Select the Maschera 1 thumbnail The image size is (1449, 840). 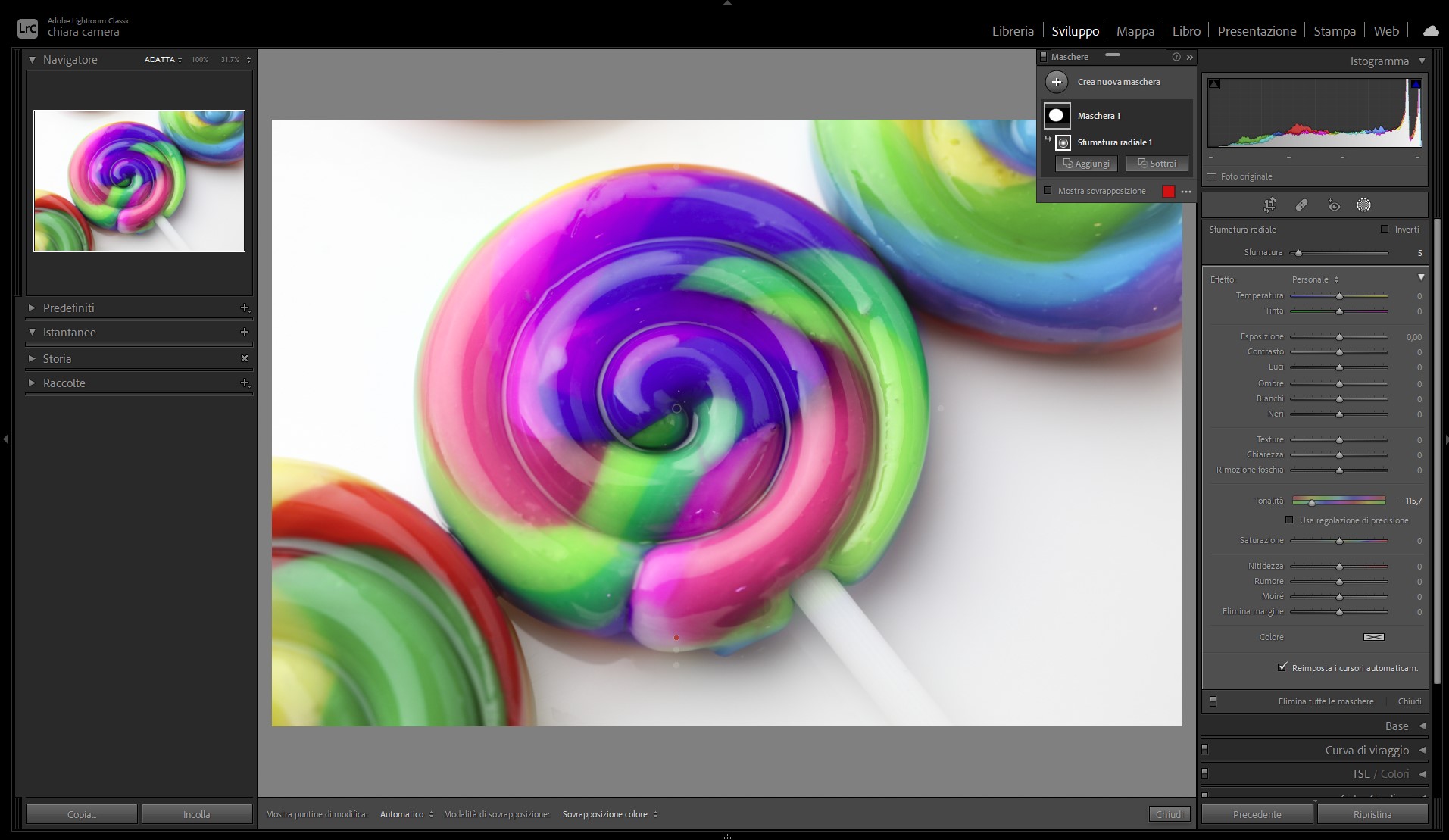pyautogui.click(x=1057, y=116)
